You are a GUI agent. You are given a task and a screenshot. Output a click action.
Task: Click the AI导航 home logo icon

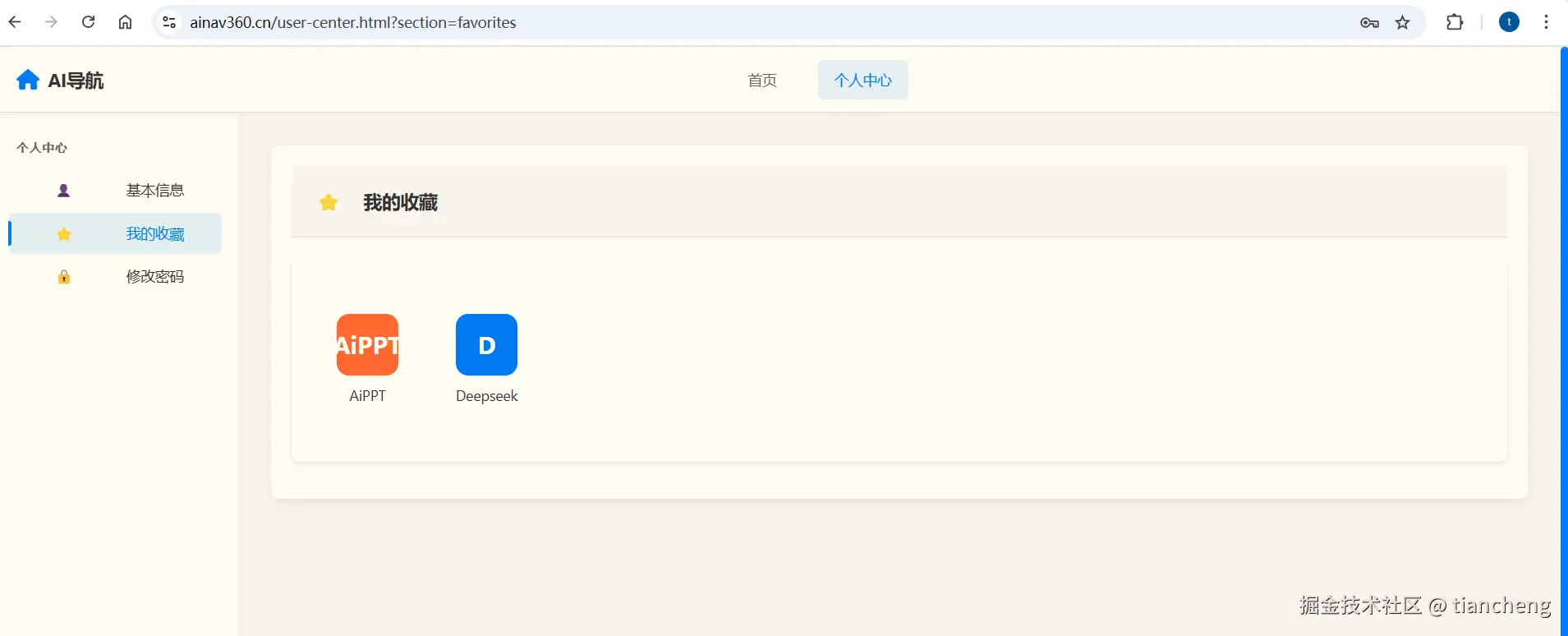coord(28,80)
